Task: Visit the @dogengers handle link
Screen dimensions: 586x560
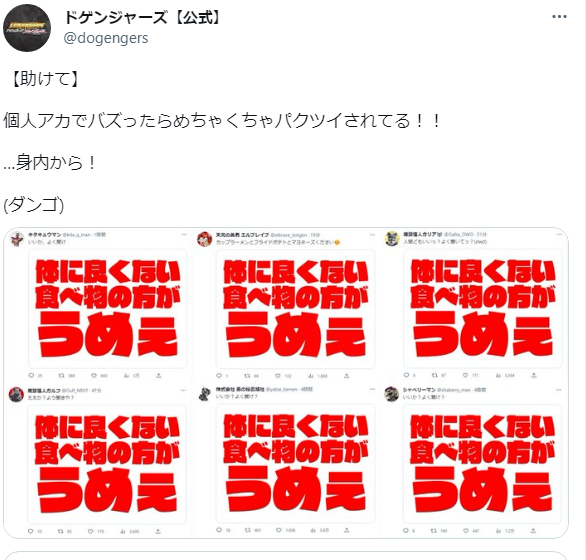Action: click(x=106, y=38)
